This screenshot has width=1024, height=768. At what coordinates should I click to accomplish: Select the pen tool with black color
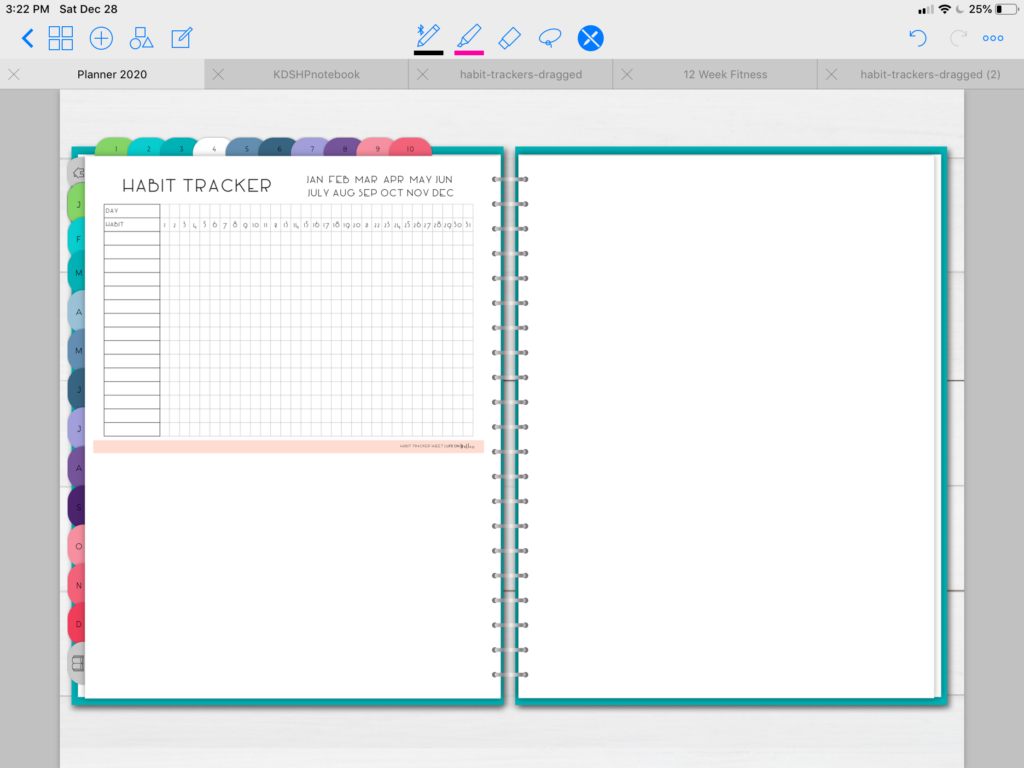point(428,36)
